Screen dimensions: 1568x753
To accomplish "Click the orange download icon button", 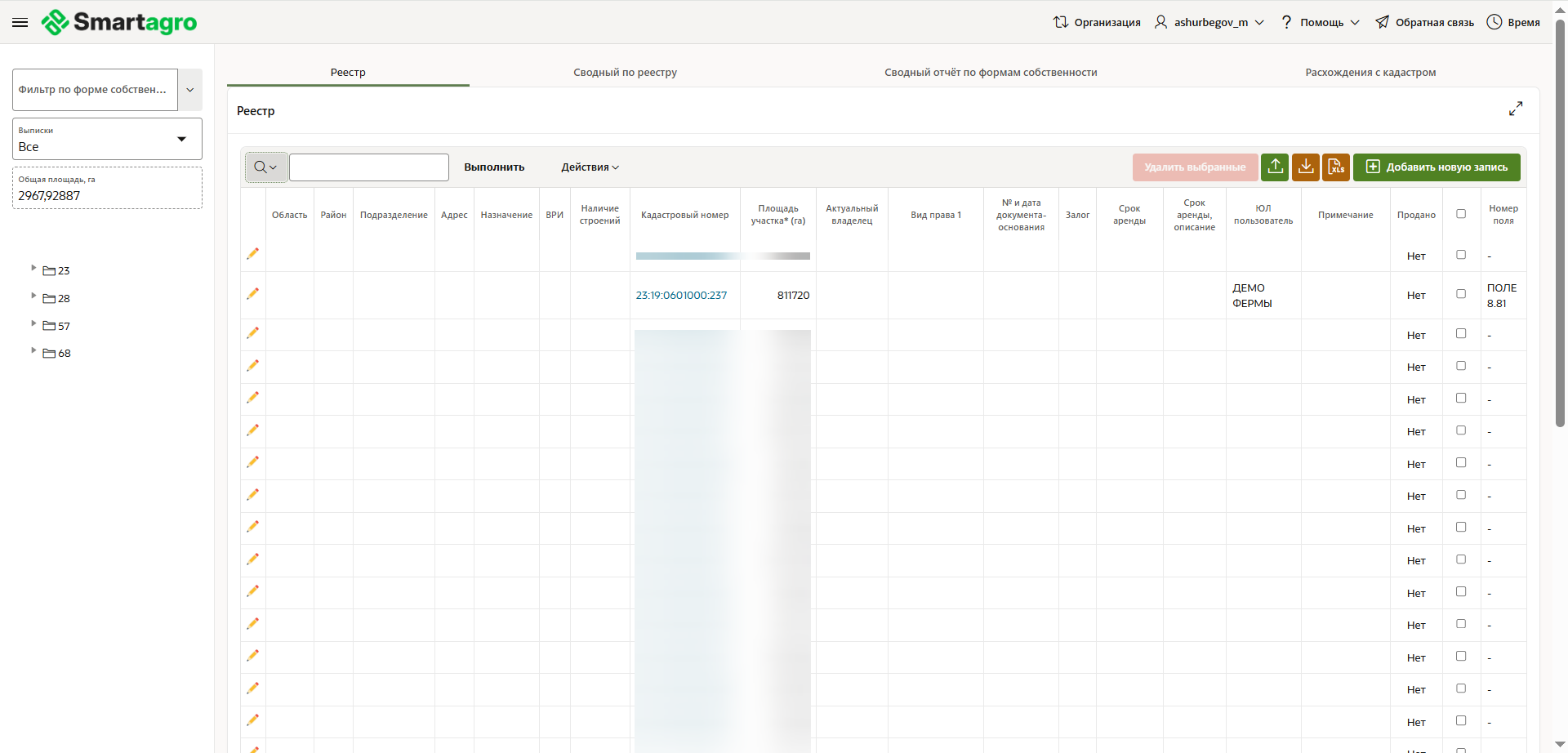I will pos(1306,167).
